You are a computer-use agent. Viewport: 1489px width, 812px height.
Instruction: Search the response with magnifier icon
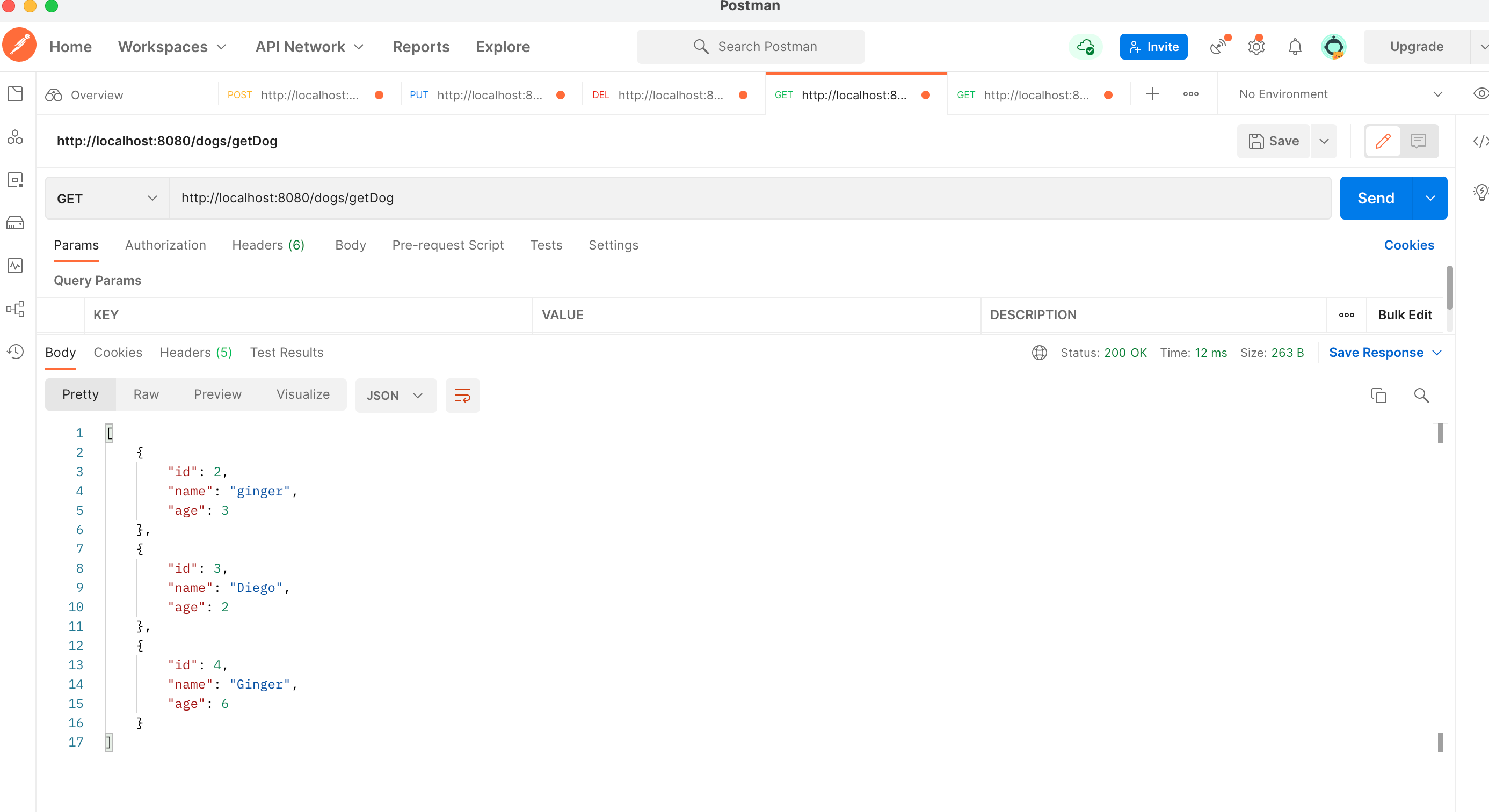click(1421, 395)
